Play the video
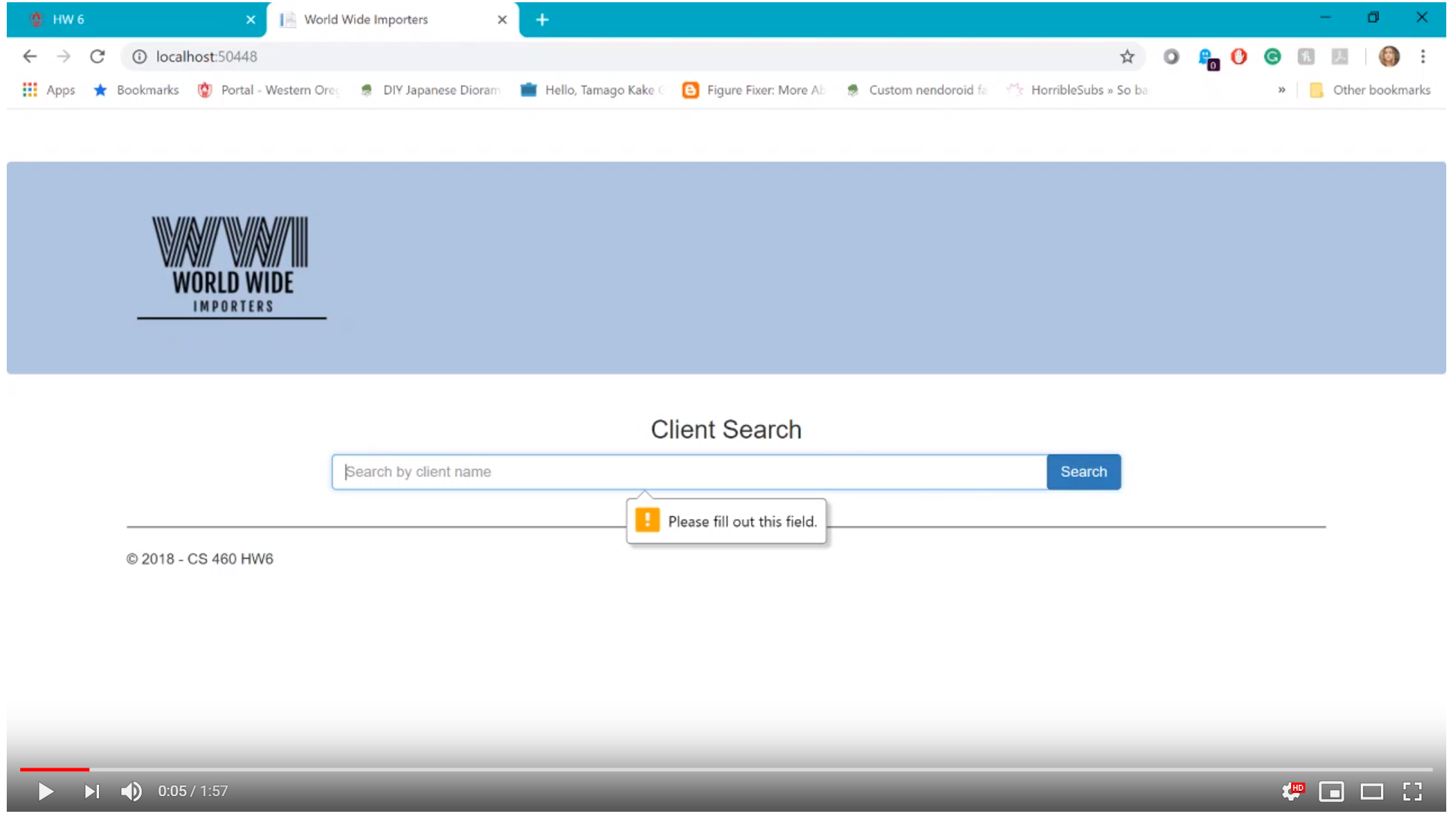 point(45,791)
